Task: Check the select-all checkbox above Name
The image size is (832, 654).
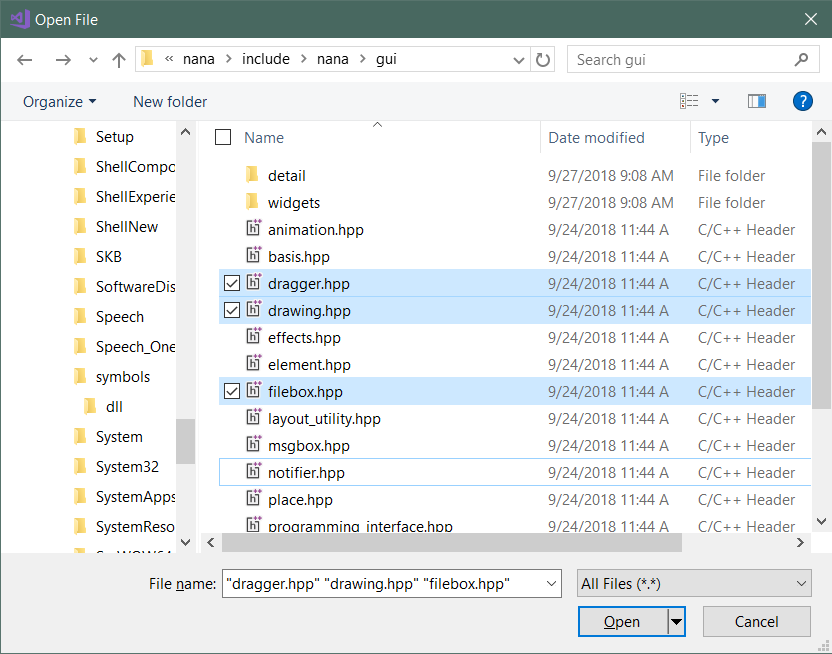Action: (x=221, y=137)
